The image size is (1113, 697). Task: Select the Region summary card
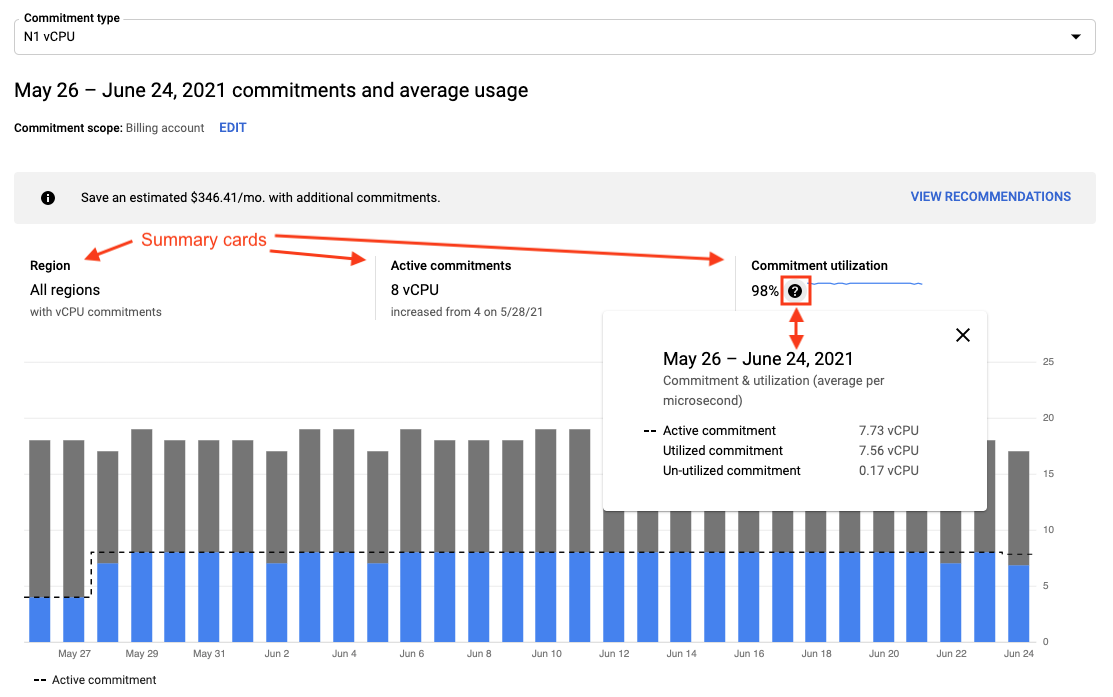tap(100, 290)
